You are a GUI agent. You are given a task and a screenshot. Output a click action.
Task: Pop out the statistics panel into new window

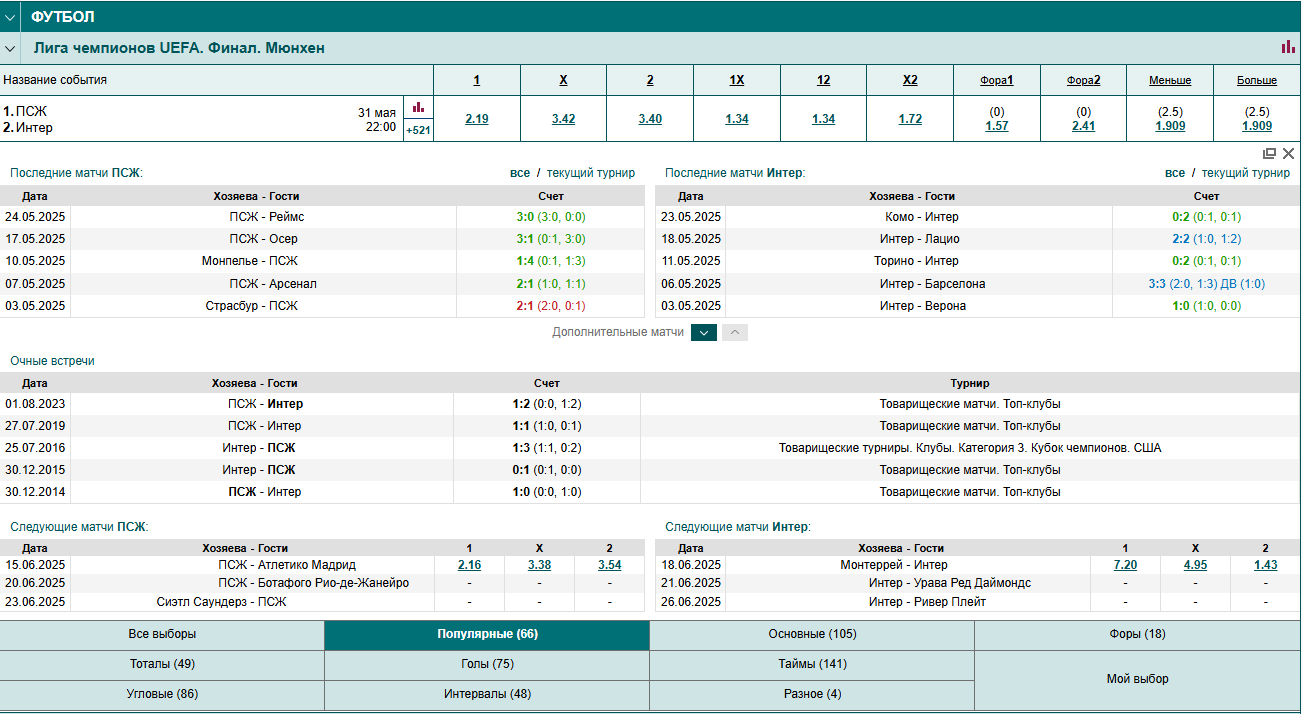tap(1269, 153)
